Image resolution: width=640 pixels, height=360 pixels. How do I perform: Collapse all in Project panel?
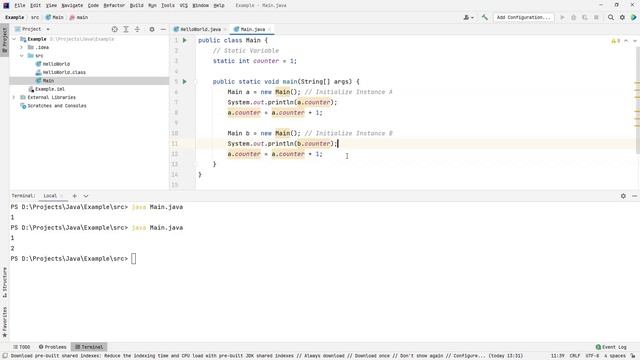click(x=137, y=29)
